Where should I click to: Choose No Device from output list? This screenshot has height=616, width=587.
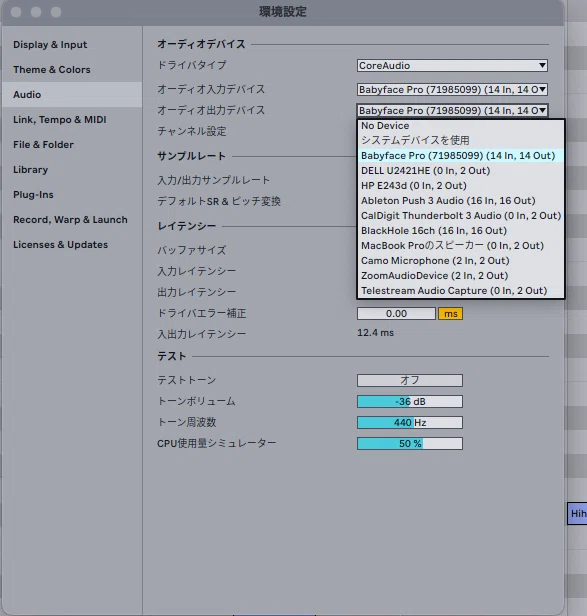click(461, 126)
